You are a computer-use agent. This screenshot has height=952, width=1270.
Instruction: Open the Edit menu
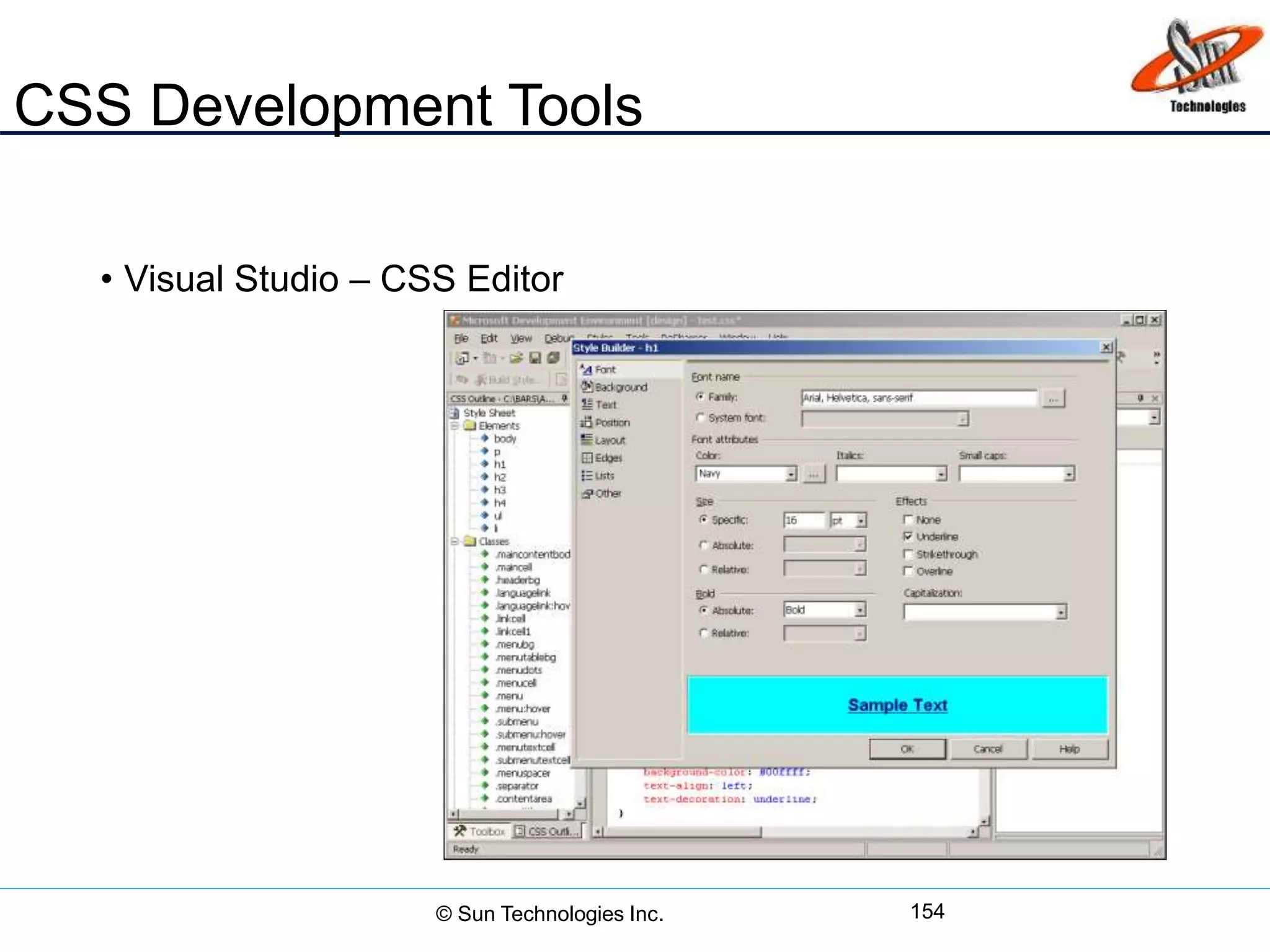click(x=489, y=338)
